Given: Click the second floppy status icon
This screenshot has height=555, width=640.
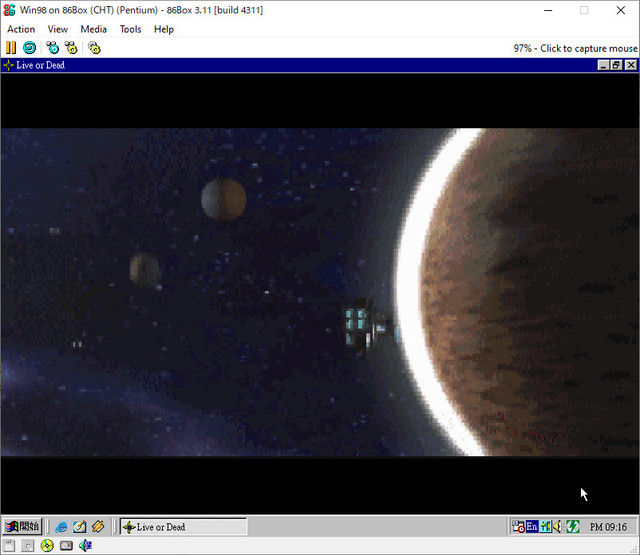Looking at the screenshot, I should [x=28, y=546].
